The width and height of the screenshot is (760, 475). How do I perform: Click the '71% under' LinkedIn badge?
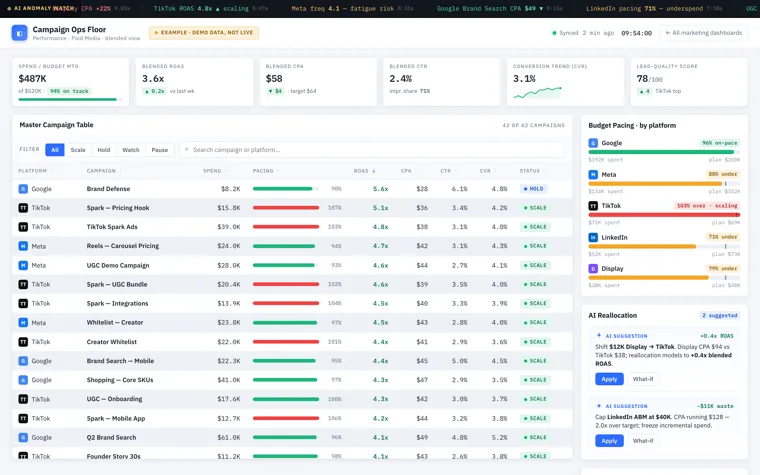pyautogui.click(x=722, y=237)
